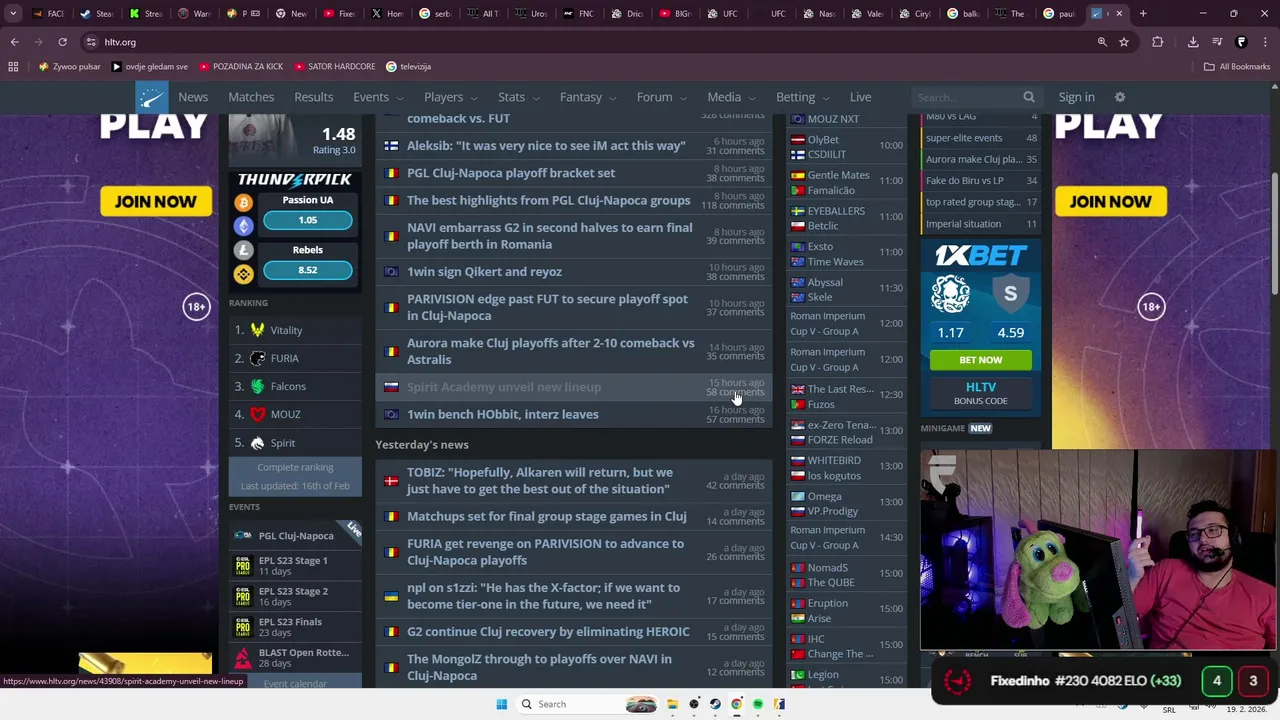Click the Falcons team logo in ranking
Image resolution: width=1280 pixels, height=720 pixels.
[x=258, y=386]
